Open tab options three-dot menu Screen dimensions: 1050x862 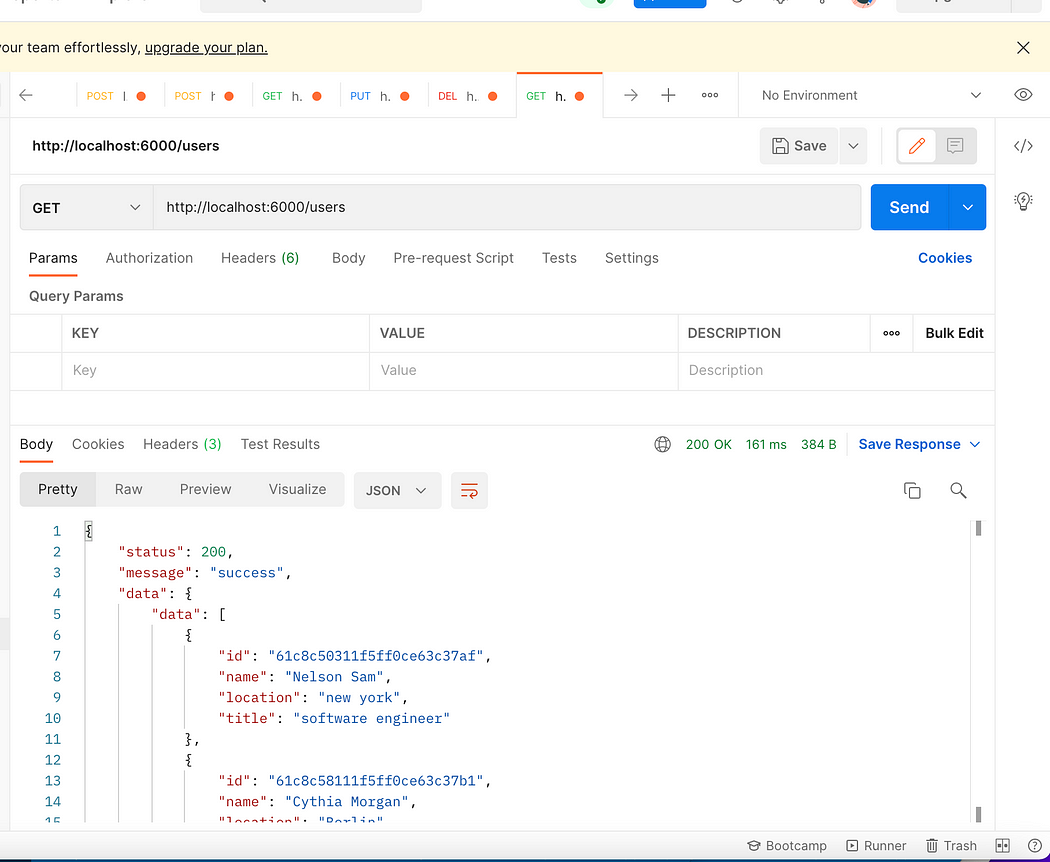click(x=710, y=95)
